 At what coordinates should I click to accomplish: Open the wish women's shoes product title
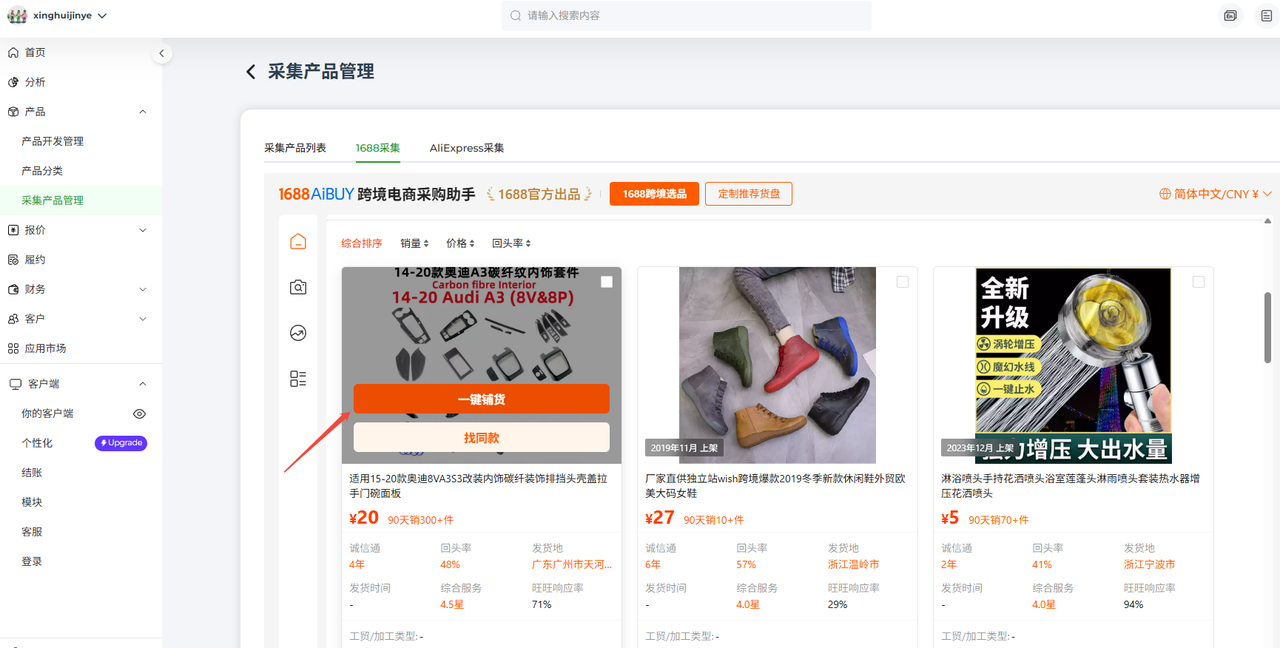pyautogui.click(x=773, y=486)
